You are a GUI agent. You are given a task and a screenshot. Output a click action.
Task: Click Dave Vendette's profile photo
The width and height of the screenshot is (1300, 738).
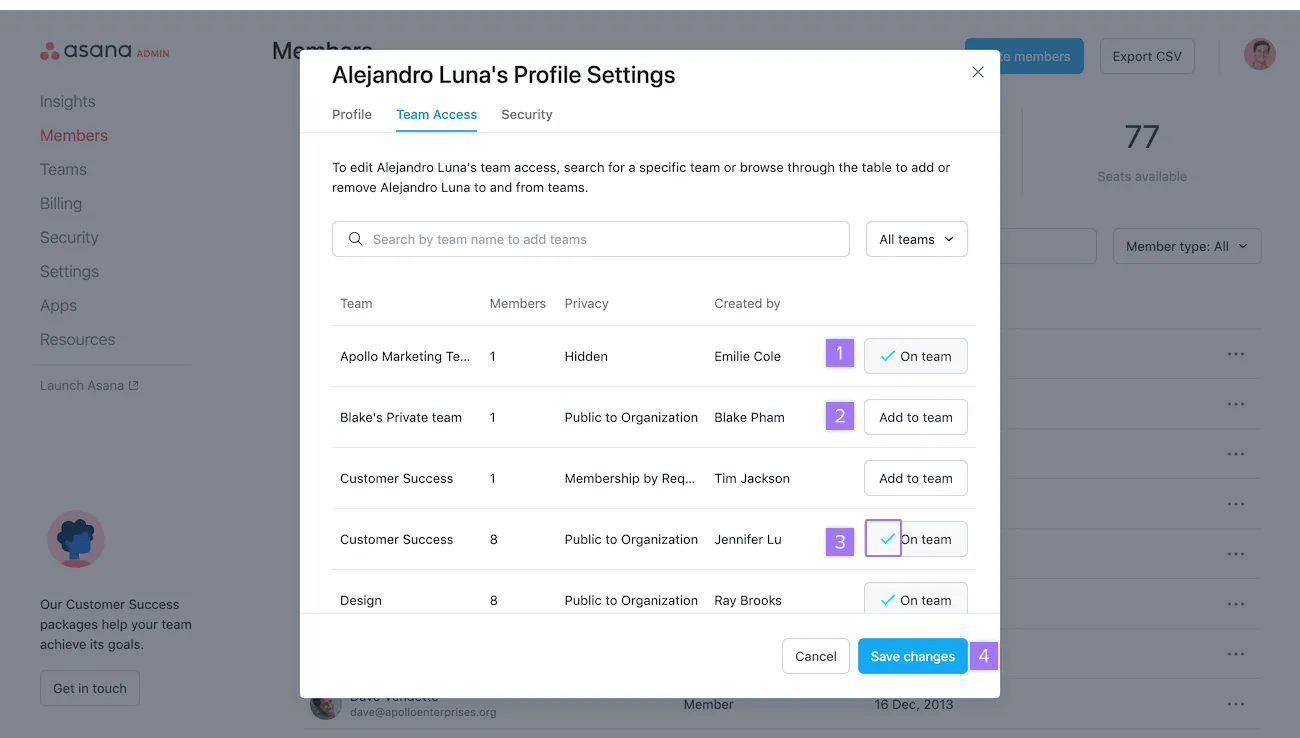pos(326,704)
